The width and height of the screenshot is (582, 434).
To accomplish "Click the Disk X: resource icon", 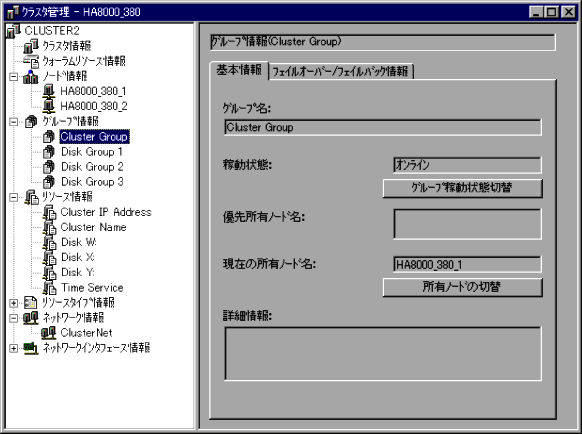I will 49,258.
